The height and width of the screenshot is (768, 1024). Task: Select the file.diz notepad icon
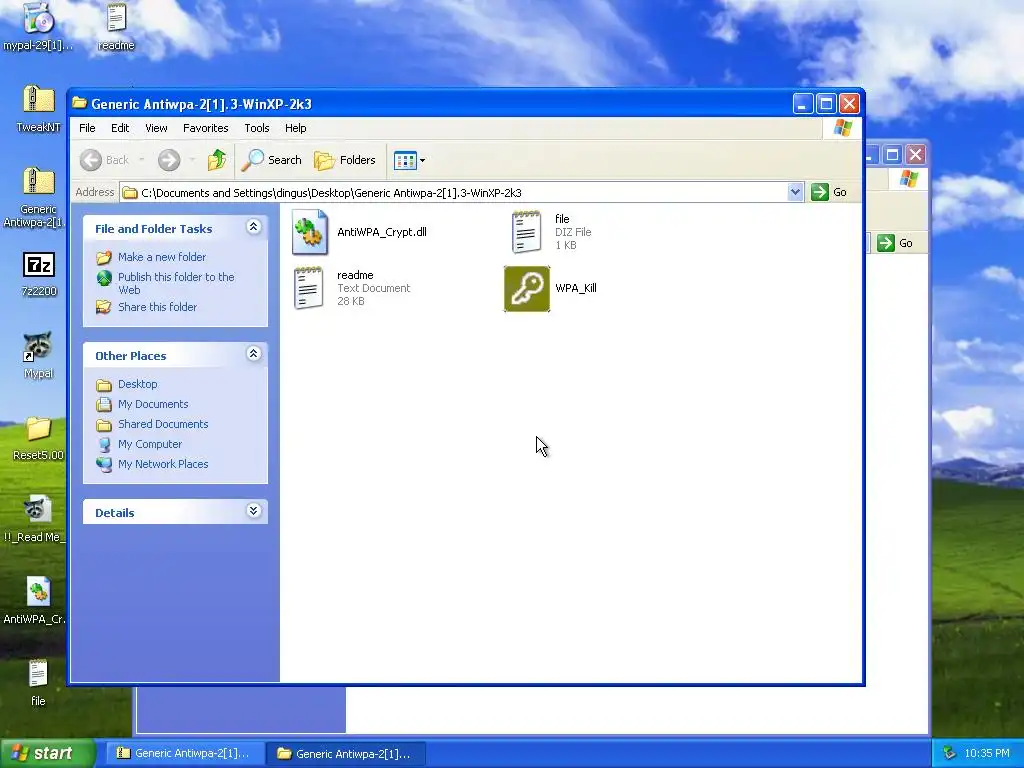(x=526, y=232)
